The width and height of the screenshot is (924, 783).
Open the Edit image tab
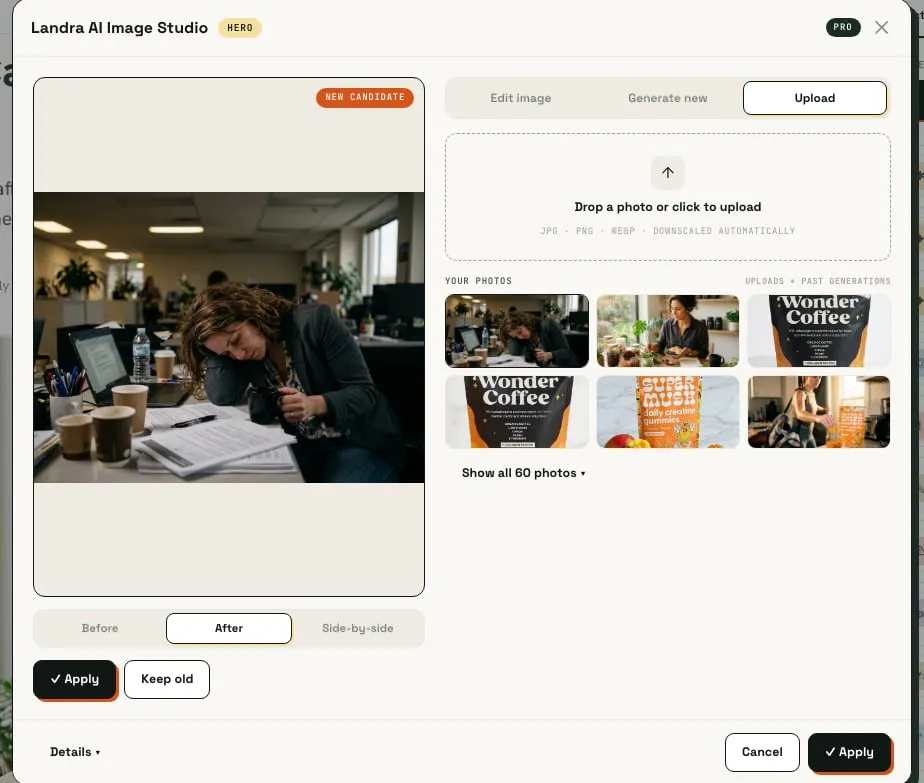point(520,98)
